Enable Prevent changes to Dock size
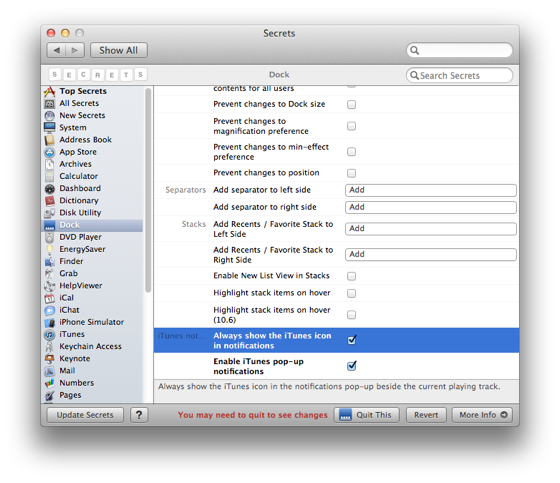The image size is (560, 483). point(351,104)
